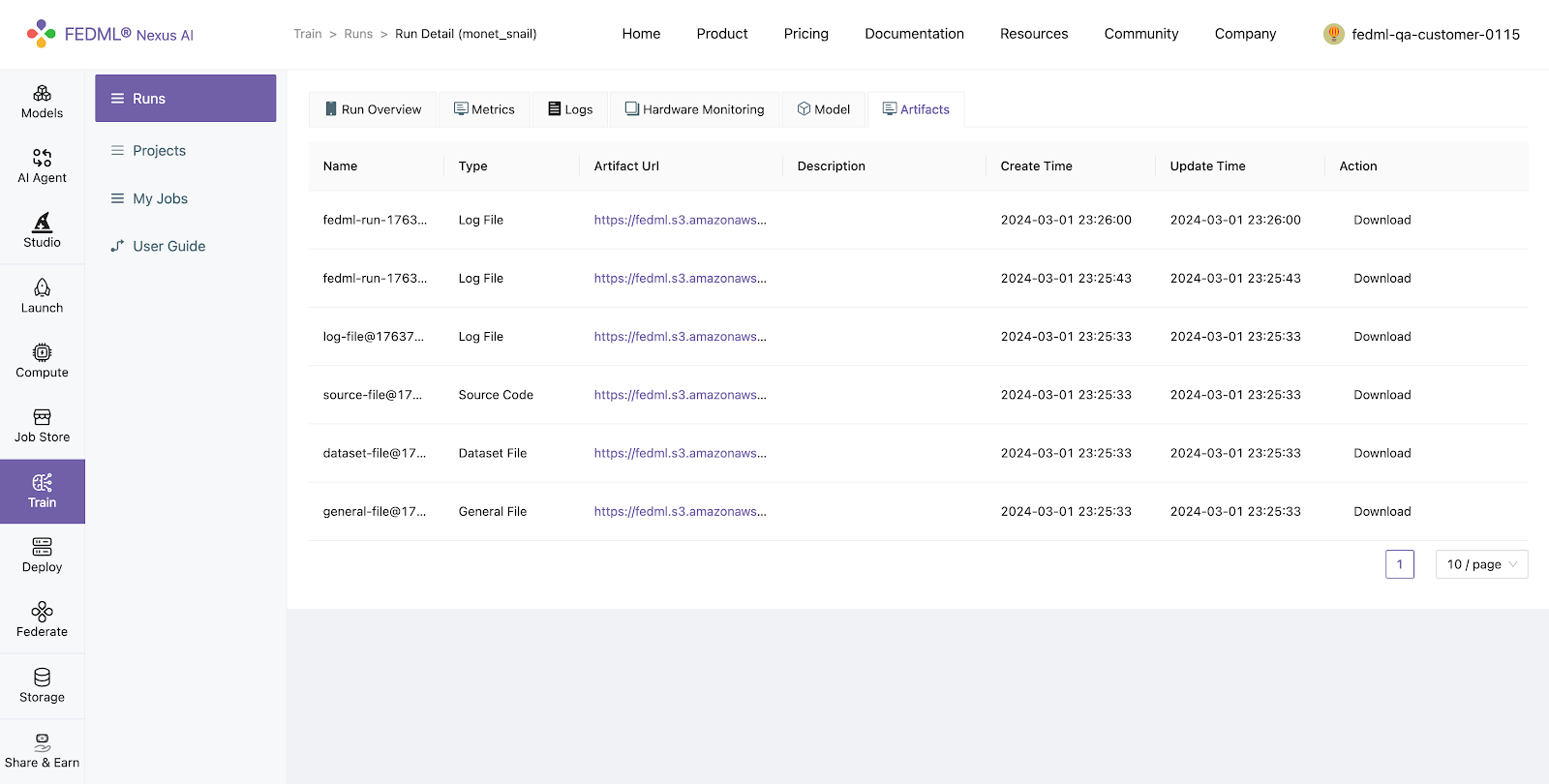Open artifact URL for 23:26:00 log
The image size is (1549, 784).
[680, 220]
